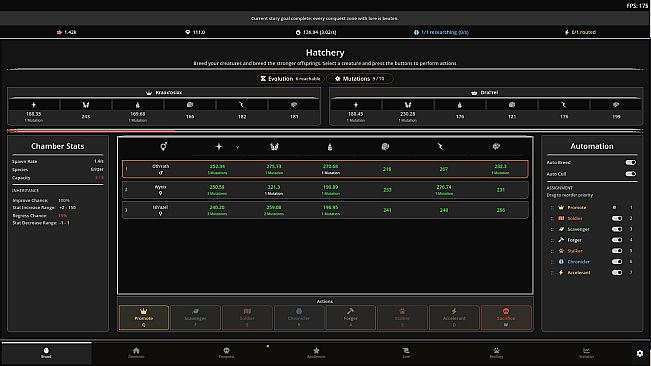Screen dimensions: 651x366
Task: Open the Evolution panel button
Action: [291, 78]
